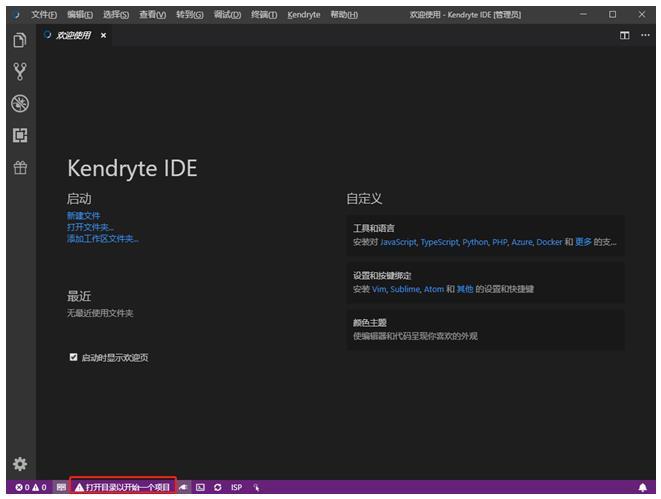Click 打开目录以开始一个项目 status warning
The height and width of the screenshot is (499, 661).
pyautogui.click(x=122, y=487)
